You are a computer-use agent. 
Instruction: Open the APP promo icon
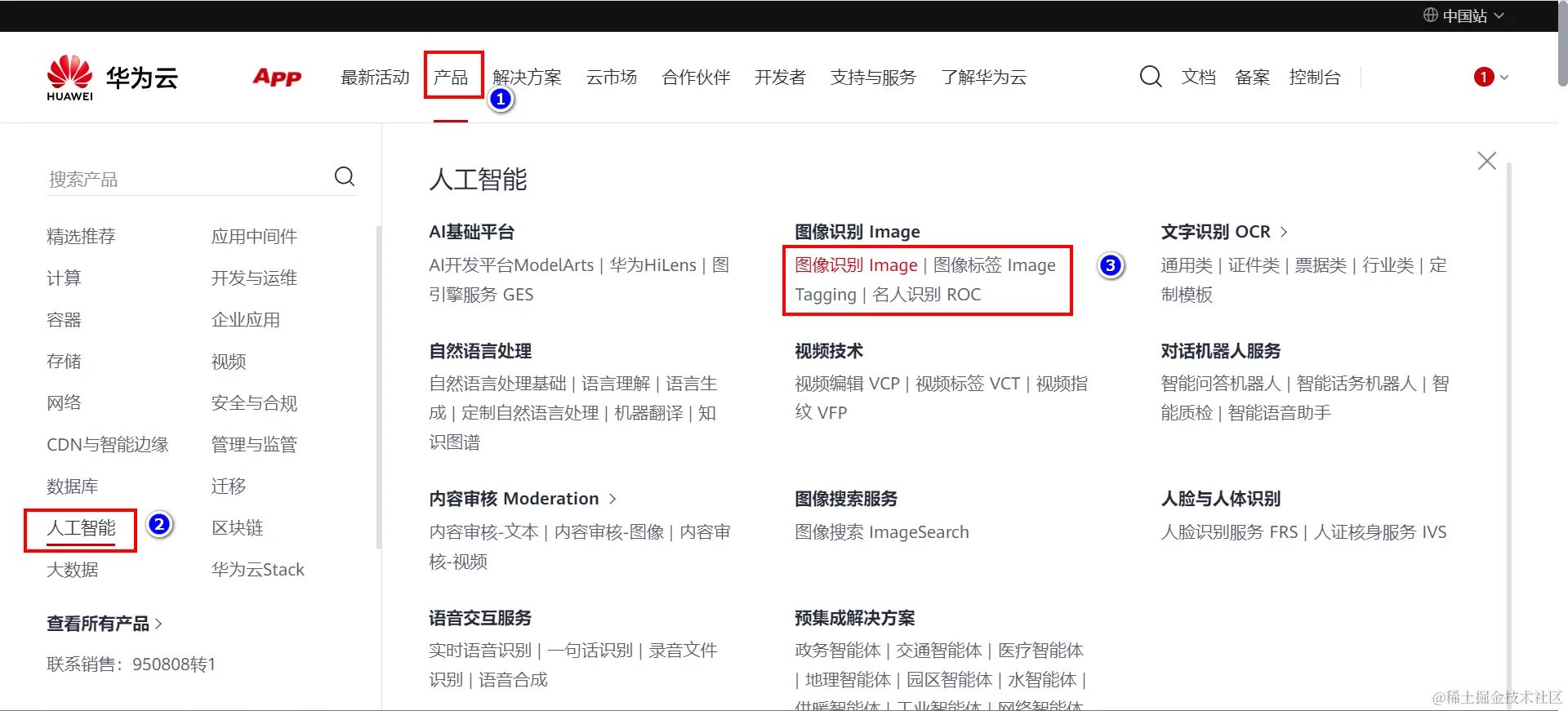click(x=277, y=78)
